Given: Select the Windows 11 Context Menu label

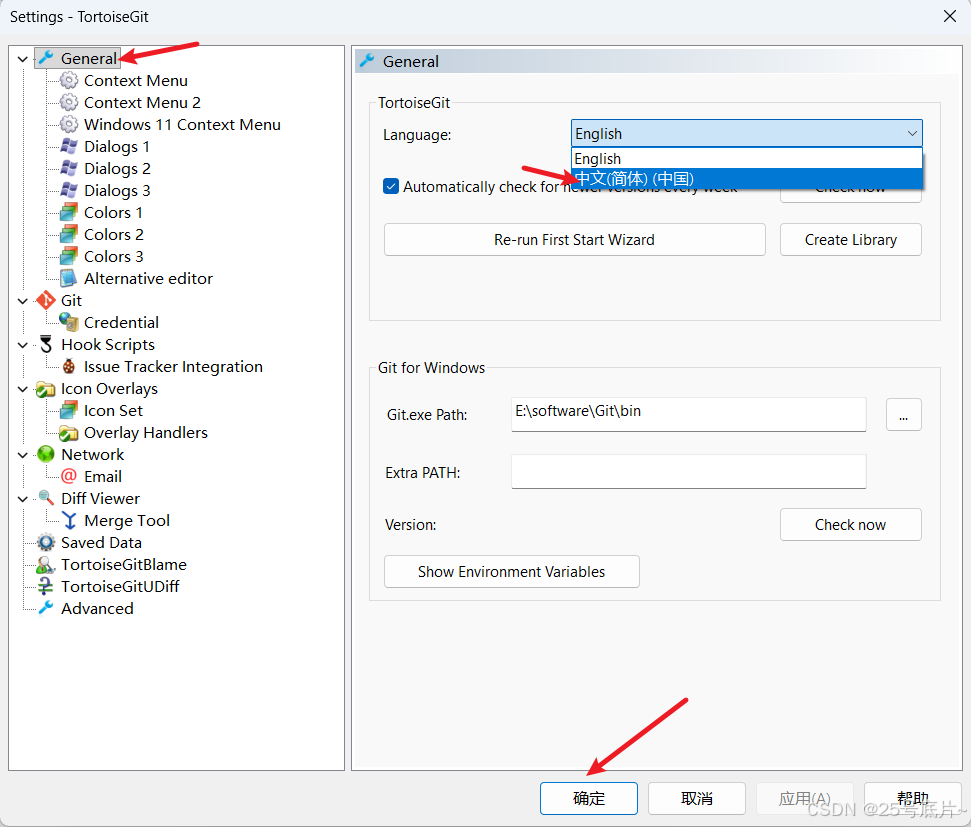Looking at the screenshot, I should (182, 125).
